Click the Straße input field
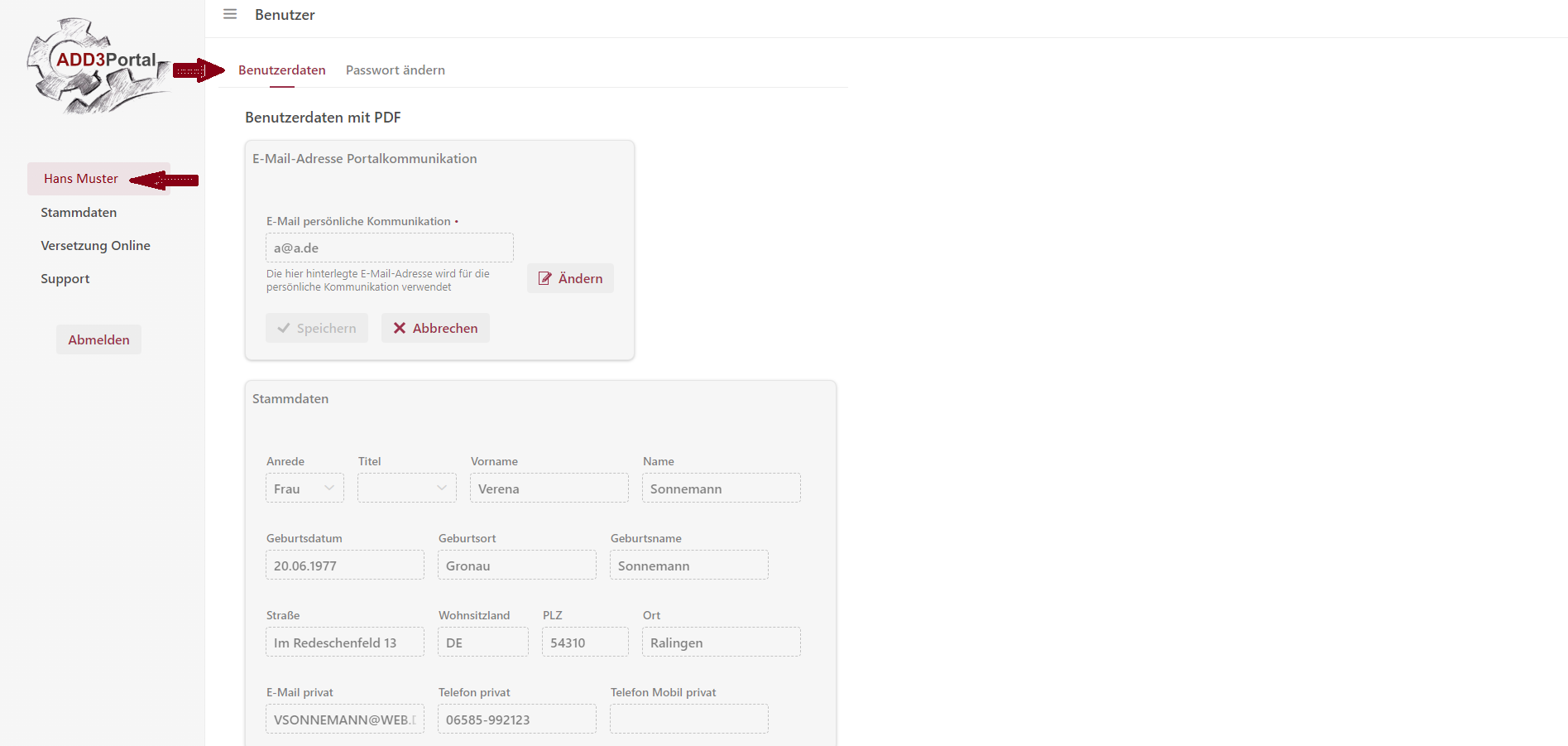The image size is (1568, 746). [x=344, y=643]
